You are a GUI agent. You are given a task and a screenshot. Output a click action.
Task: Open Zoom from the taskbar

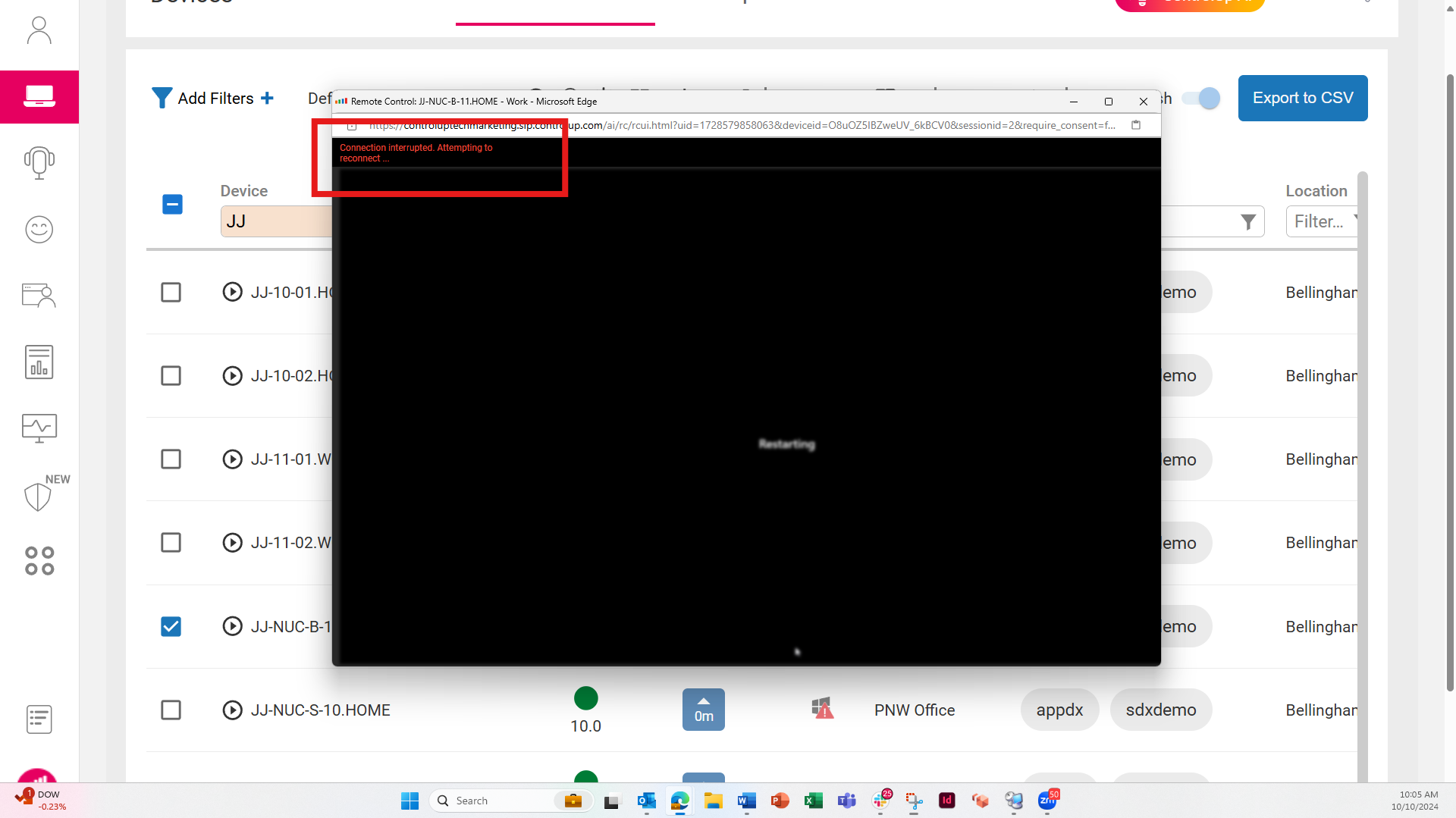pos(1047,801)
